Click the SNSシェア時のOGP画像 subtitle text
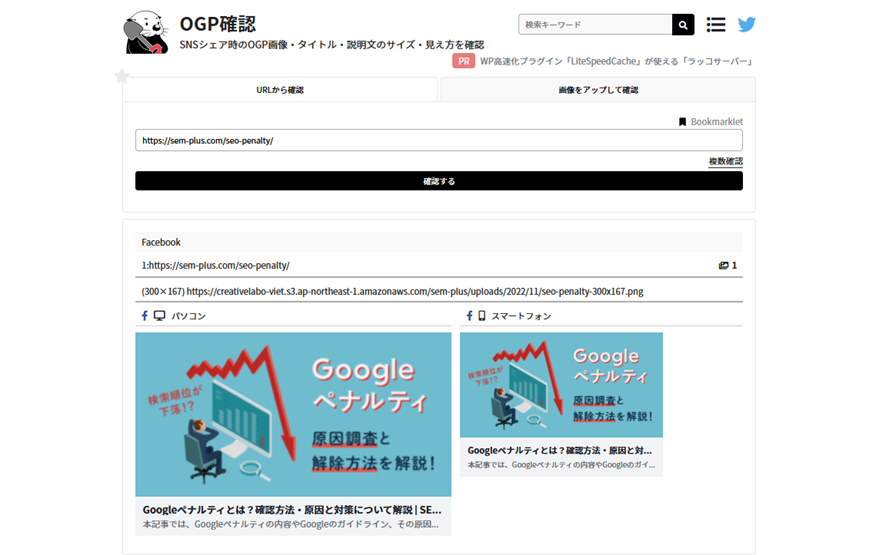The height and width of the screenshot is (555, 886). (x=332, y=45)
